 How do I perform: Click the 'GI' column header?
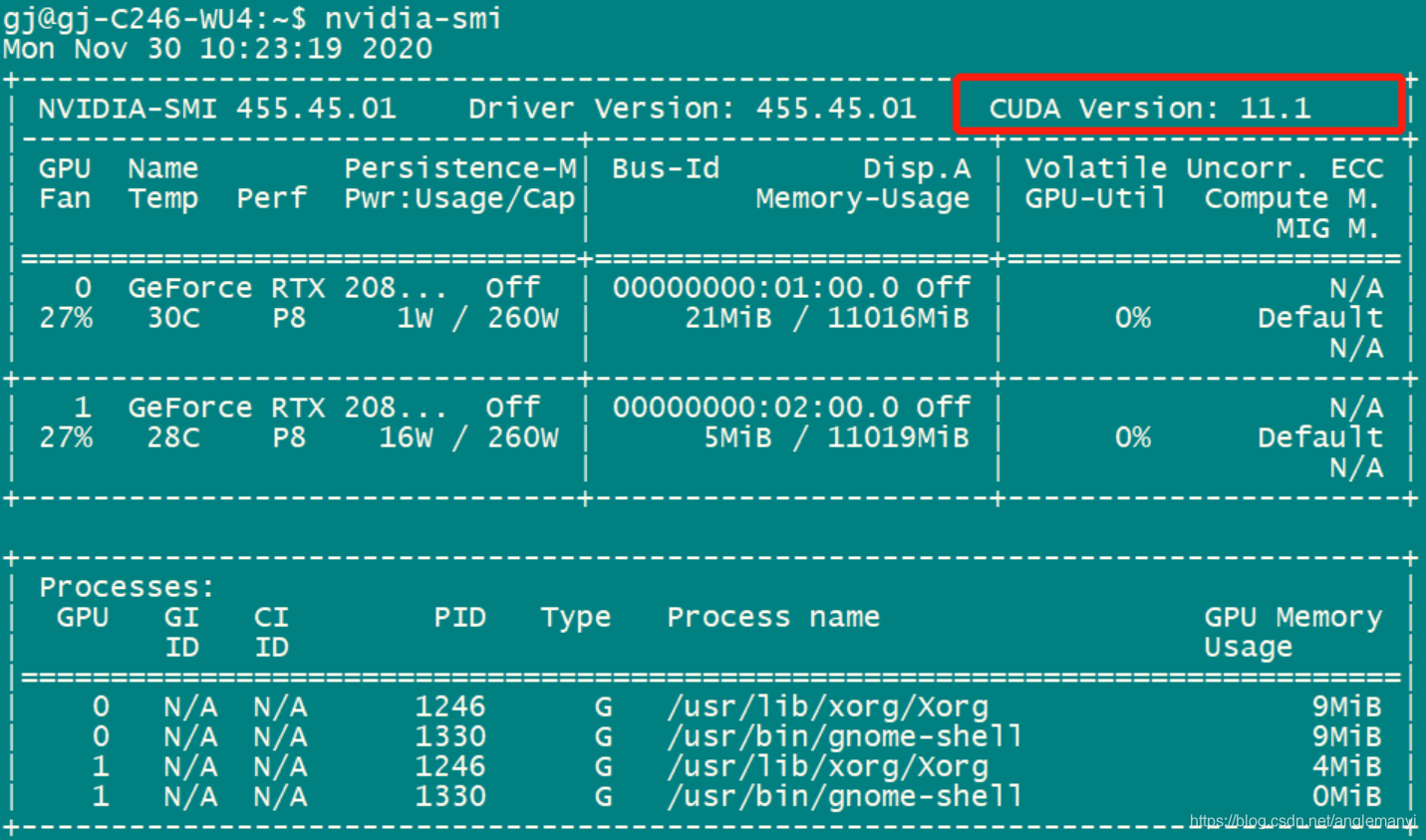181,616
